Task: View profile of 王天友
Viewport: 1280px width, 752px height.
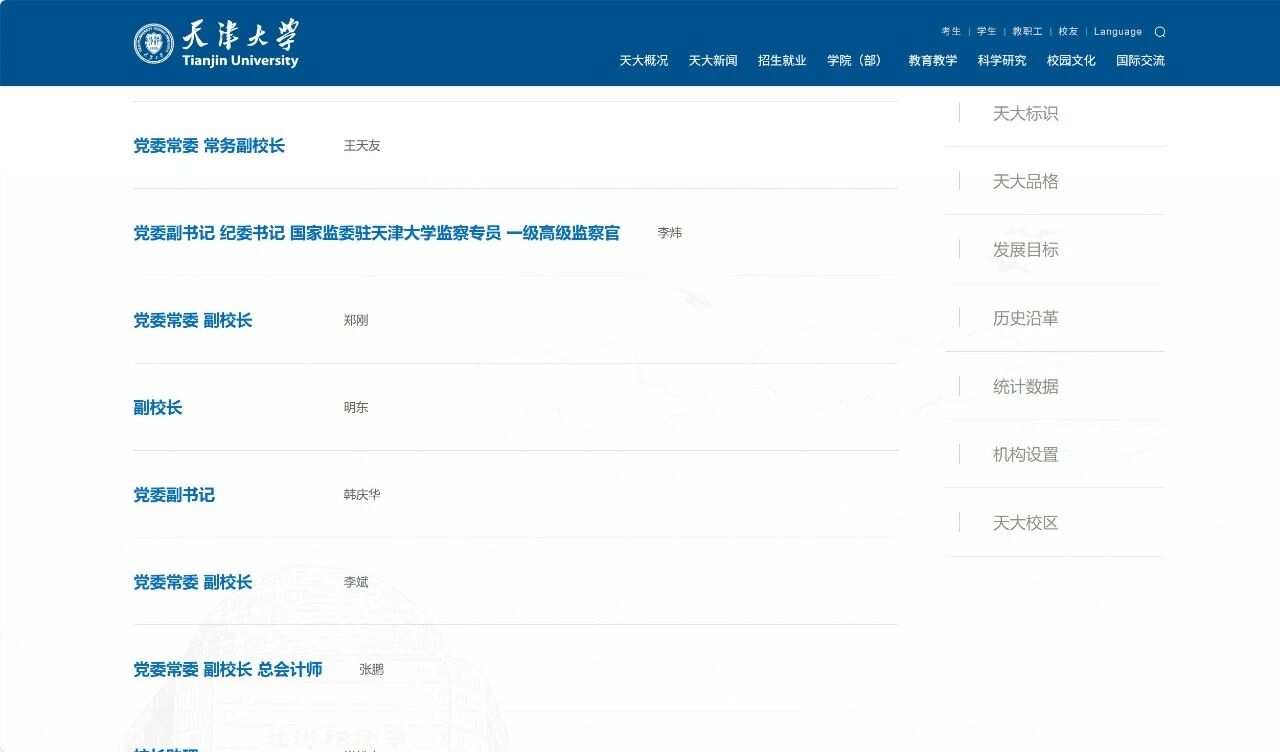Action: click(x=361, y=145)
